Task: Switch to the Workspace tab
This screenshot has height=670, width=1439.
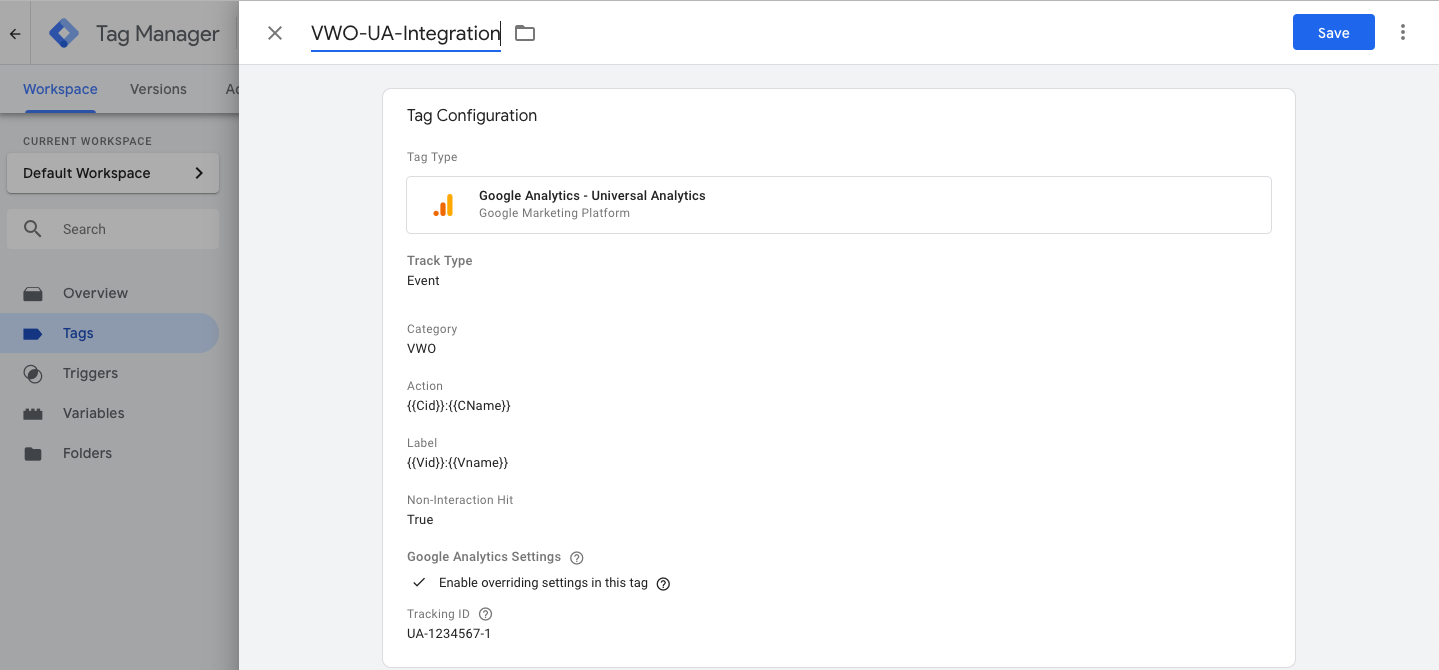Action: click(60, 89)
